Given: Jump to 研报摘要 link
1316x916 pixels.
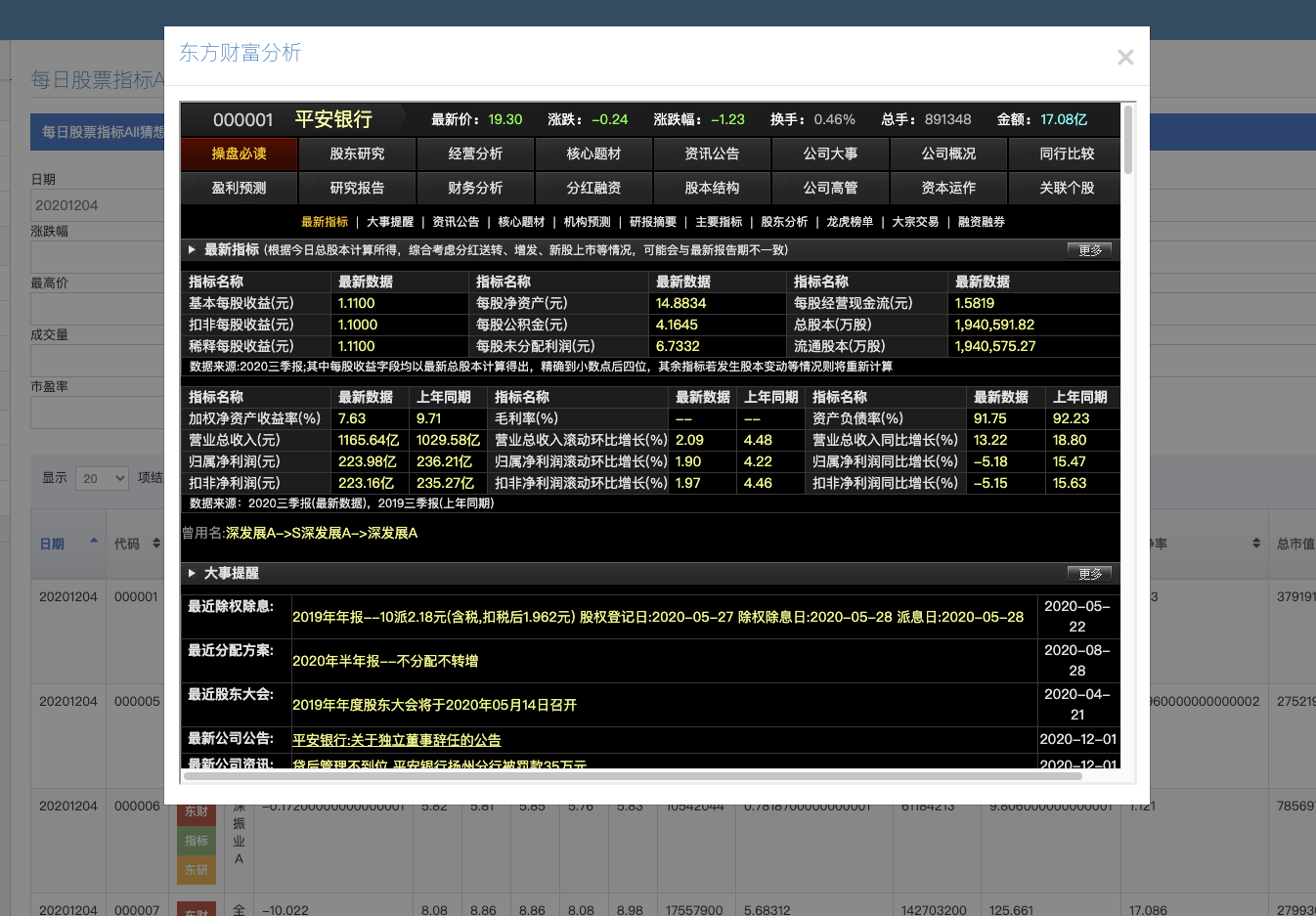Looking at the screenshot, I should pos(653,222).
